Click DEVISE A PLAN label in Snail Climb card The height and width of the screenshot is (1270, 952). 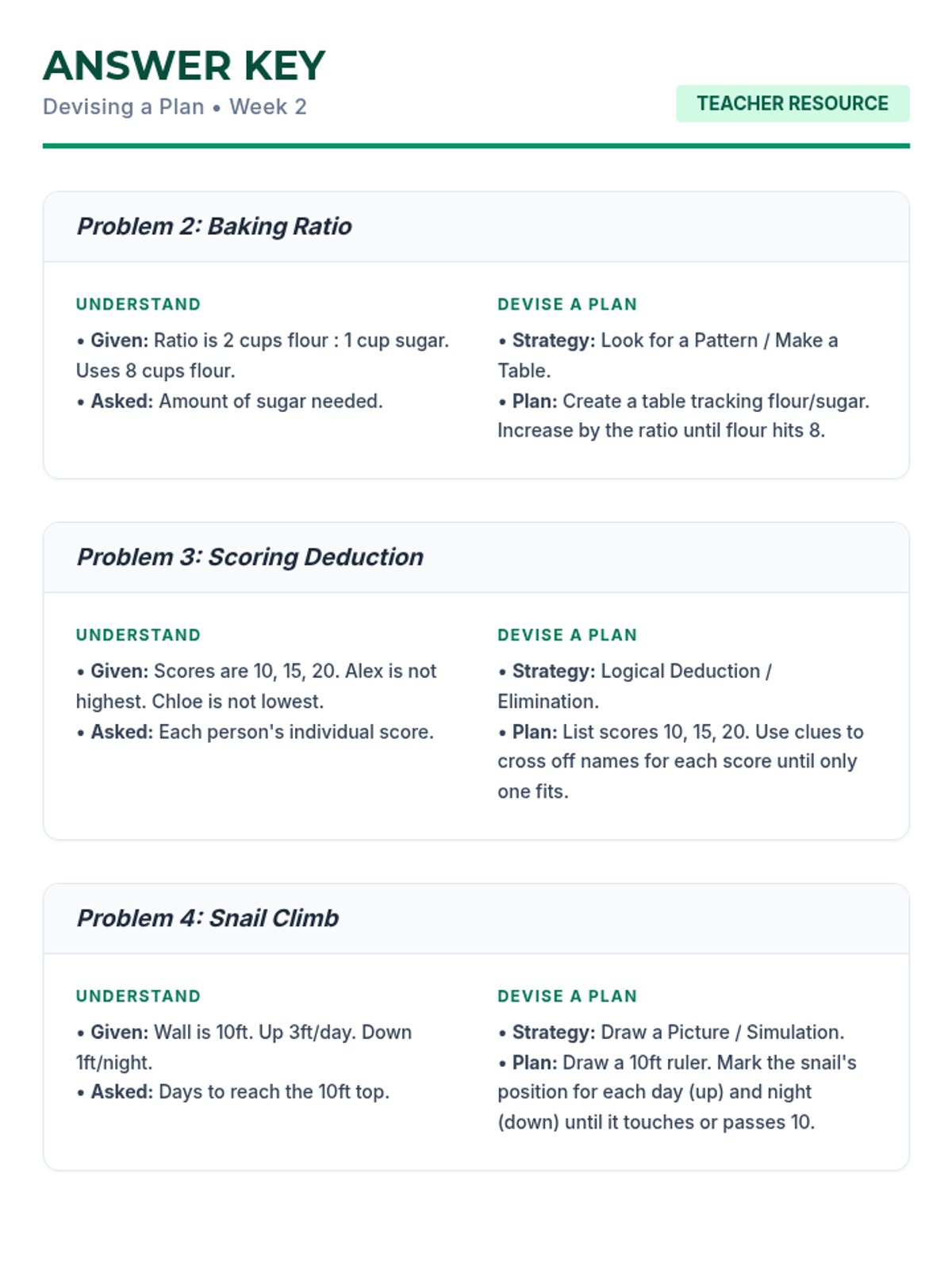[567, 996]
